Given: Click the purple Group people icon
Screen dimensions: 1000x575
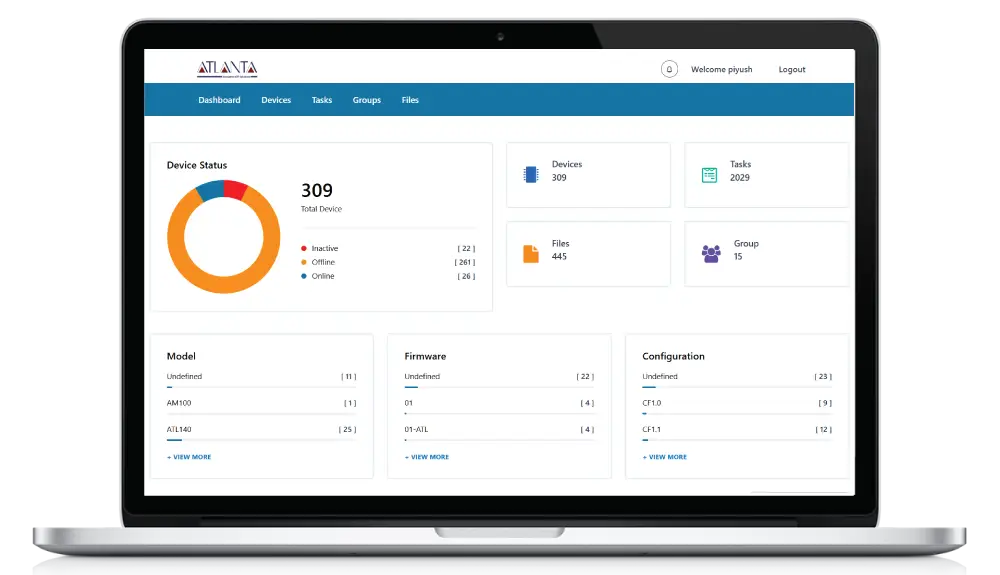Looking at the screenshot, I should click(x=711, y=254).
